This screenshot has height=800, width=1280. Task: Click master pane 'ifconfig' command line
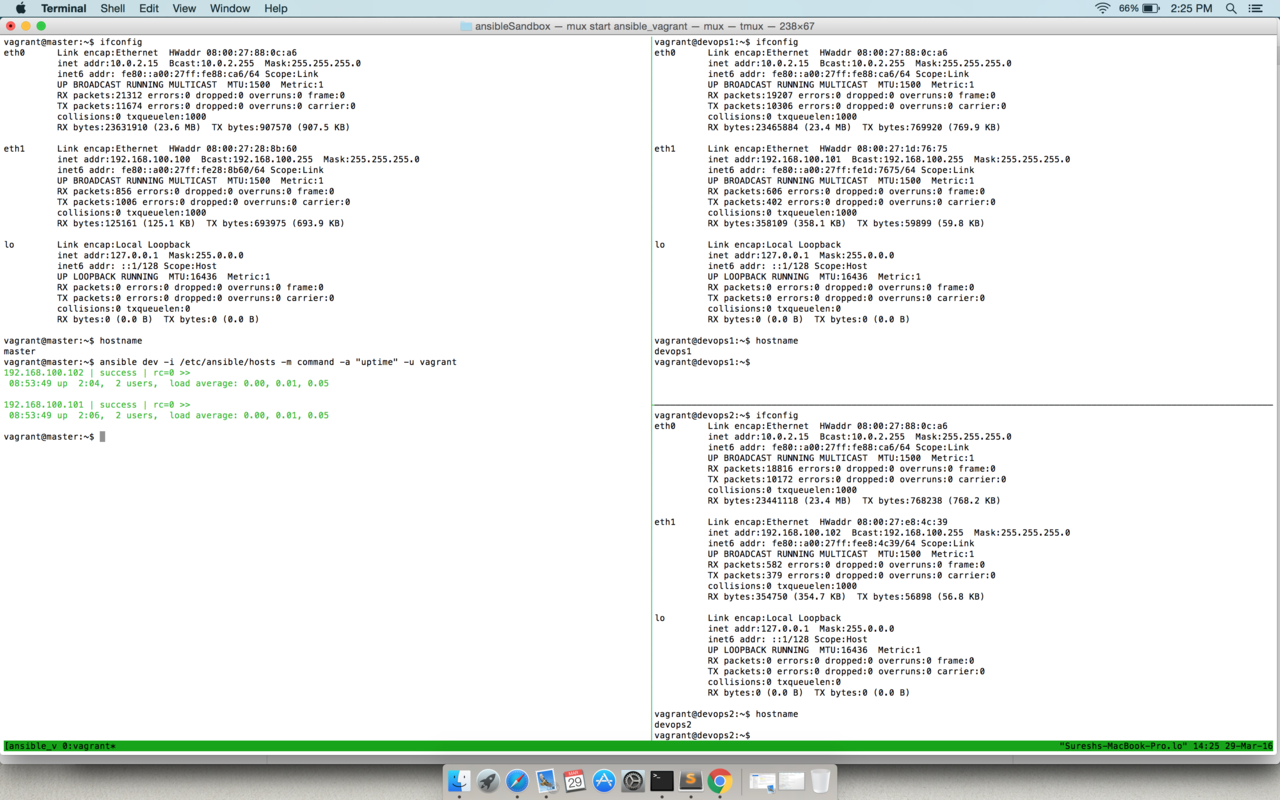72,43
